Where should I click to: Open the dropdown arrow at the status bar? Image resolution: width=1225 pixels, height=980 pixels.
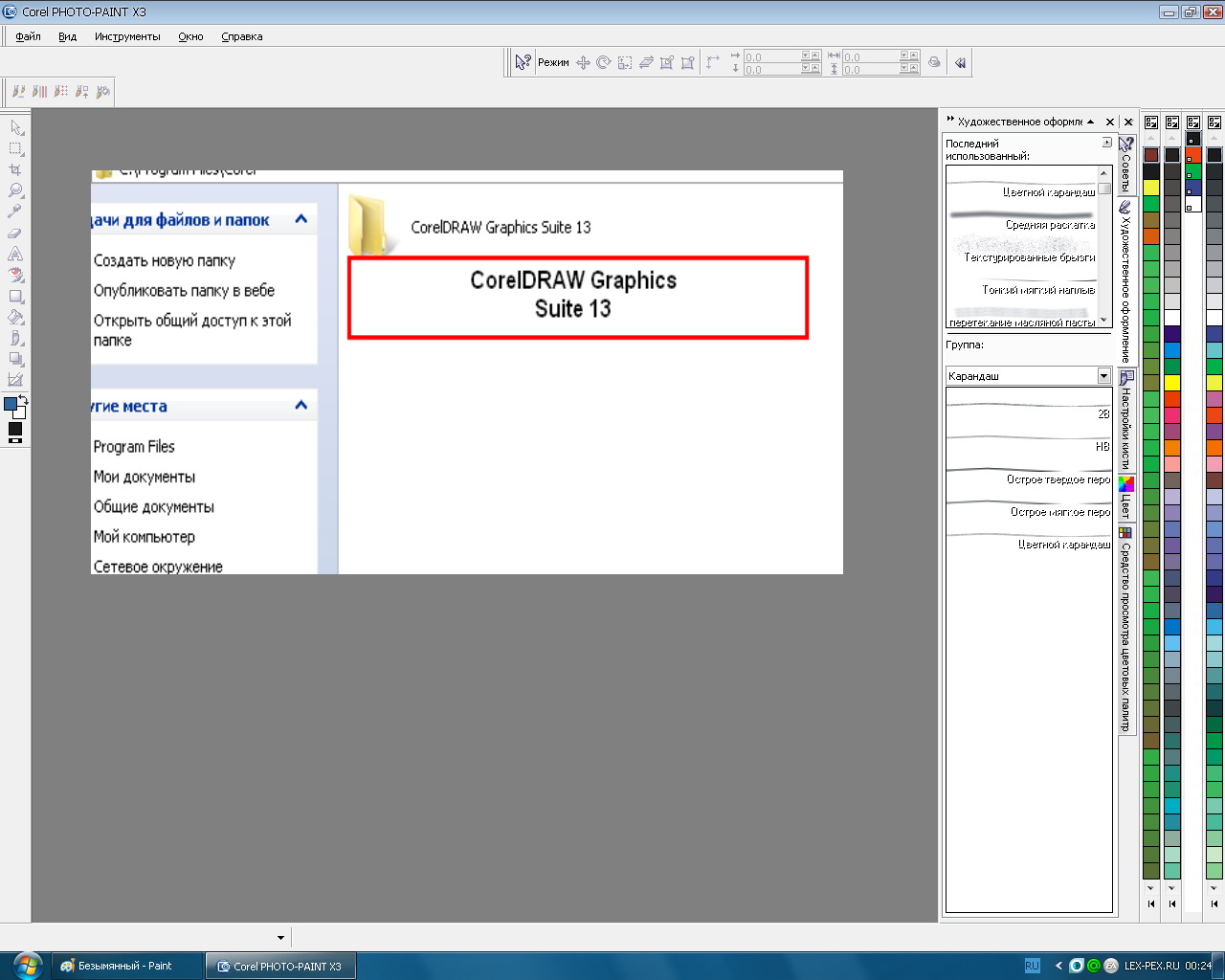280,938
